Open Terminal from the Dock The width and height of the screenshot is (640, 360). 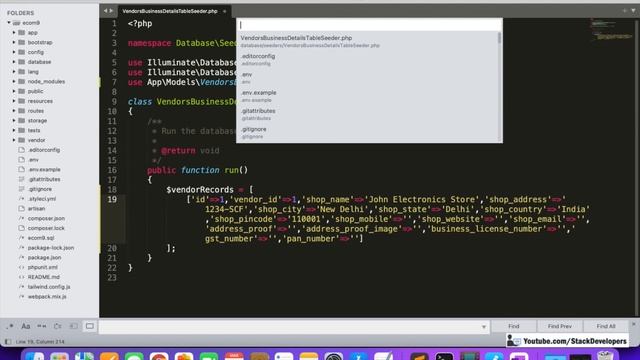click(x=444, y=357)
